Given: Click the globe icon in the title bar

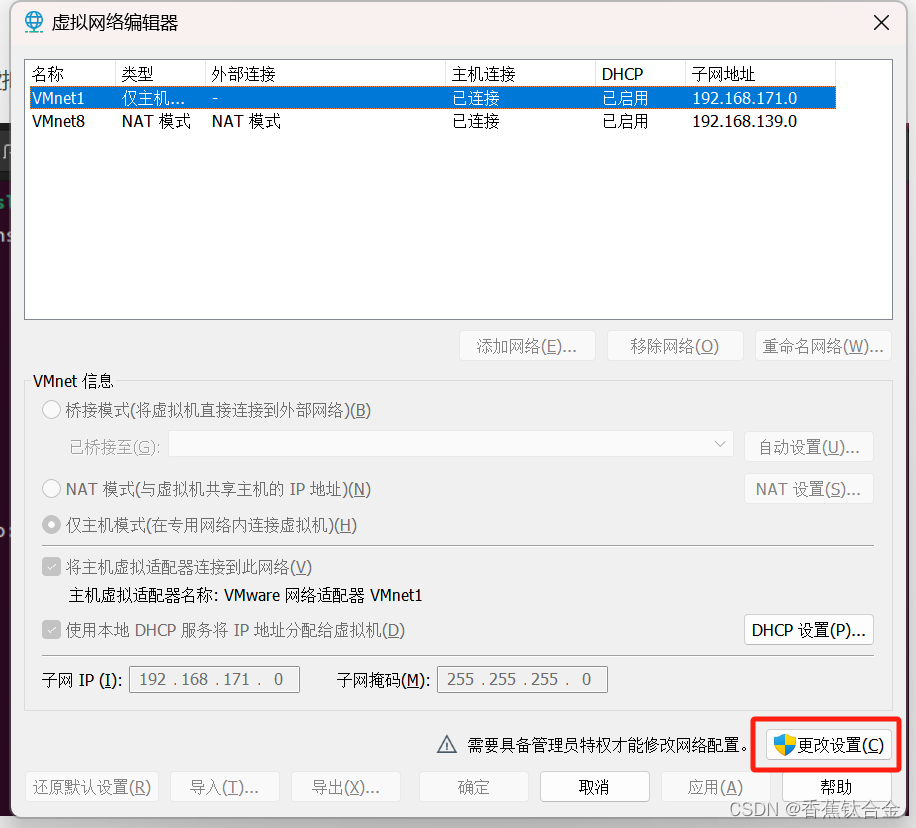Looking at the screenshot, I should 34,22.
